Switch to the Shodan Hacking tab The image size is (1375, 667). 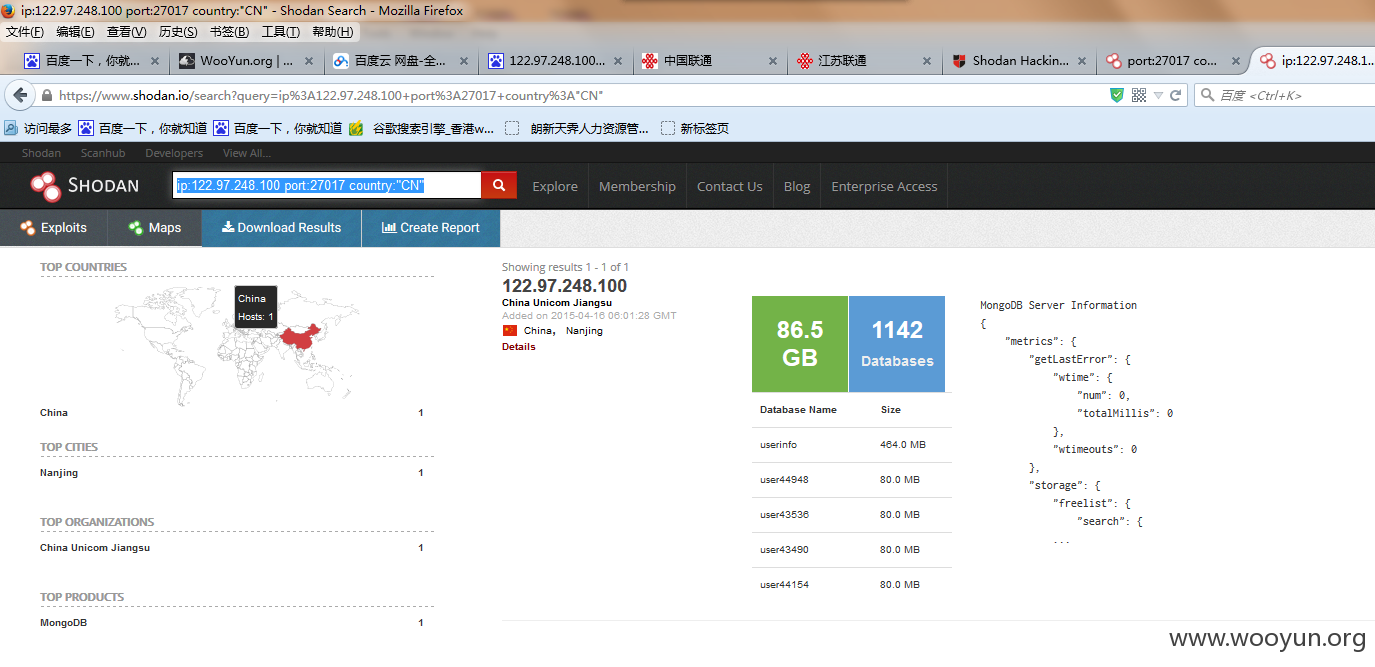[x=1020, y=61]
